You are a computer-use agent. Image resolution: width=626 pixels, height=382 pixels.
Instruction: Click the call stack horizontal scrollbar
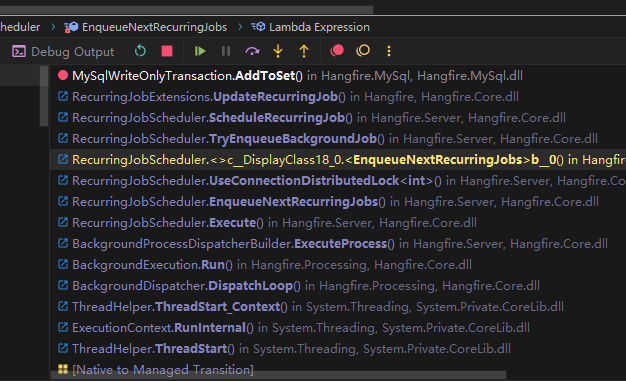[x=278, y=375]
